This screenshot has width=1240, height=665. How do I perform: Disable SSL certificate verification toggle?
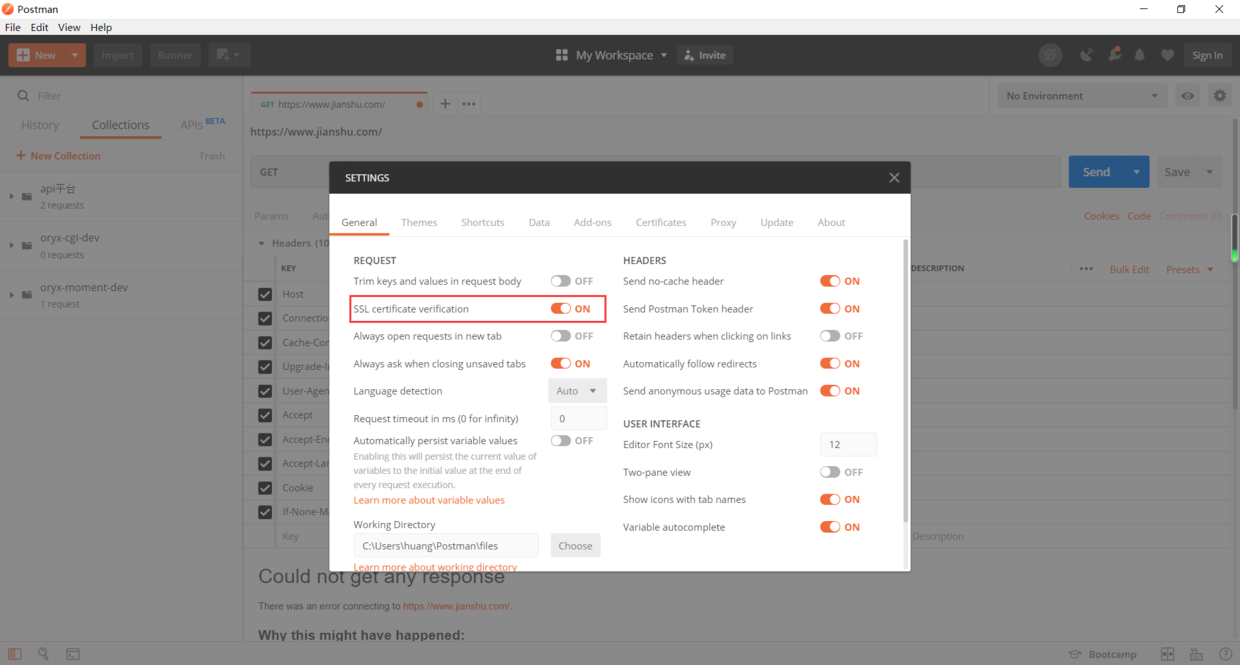tap(560, 309)
